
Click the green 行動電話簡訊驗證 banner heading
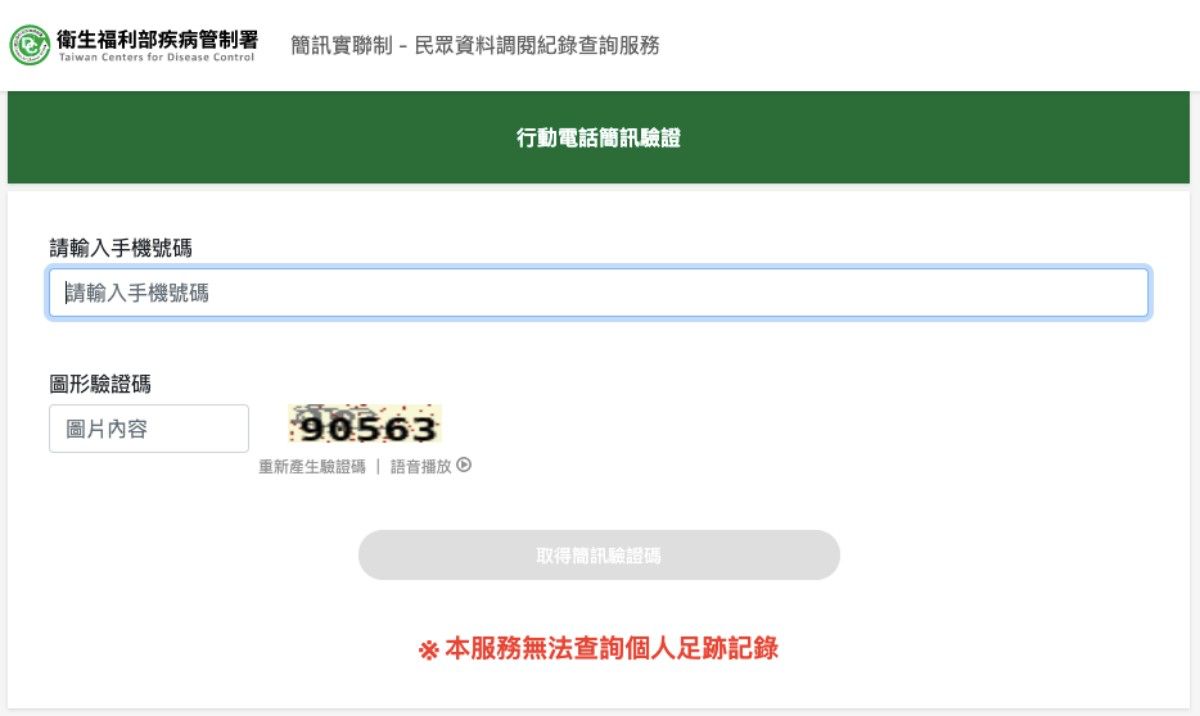599,138
